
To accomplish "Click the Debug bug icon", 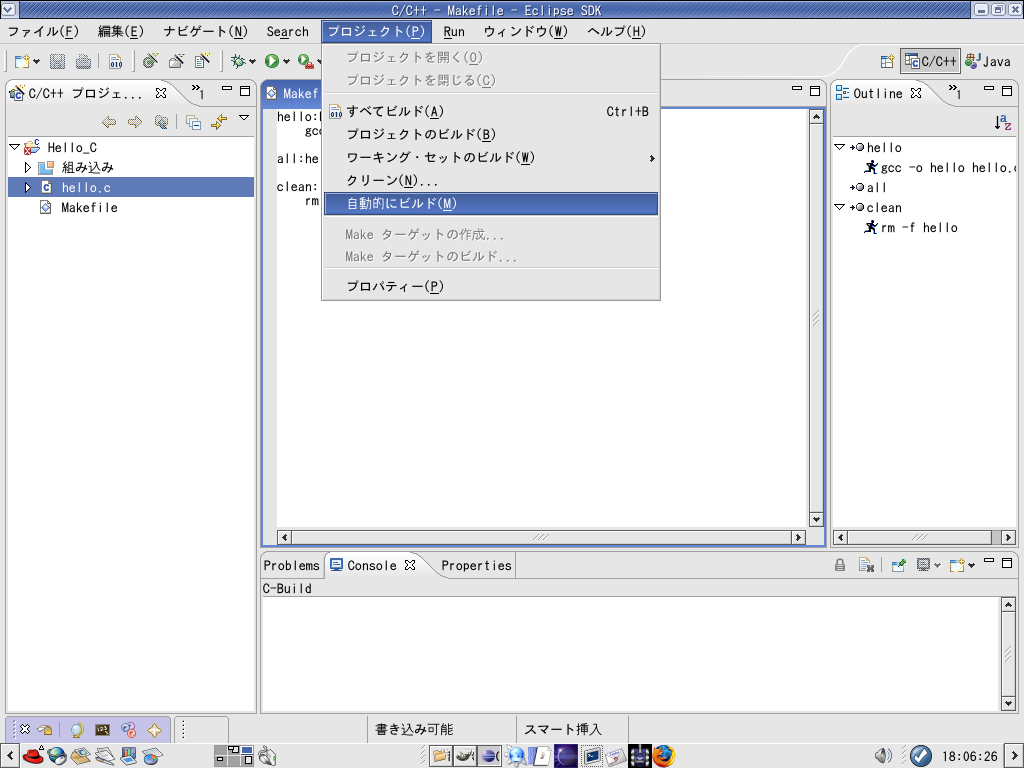I will click(x=238, y=61).
